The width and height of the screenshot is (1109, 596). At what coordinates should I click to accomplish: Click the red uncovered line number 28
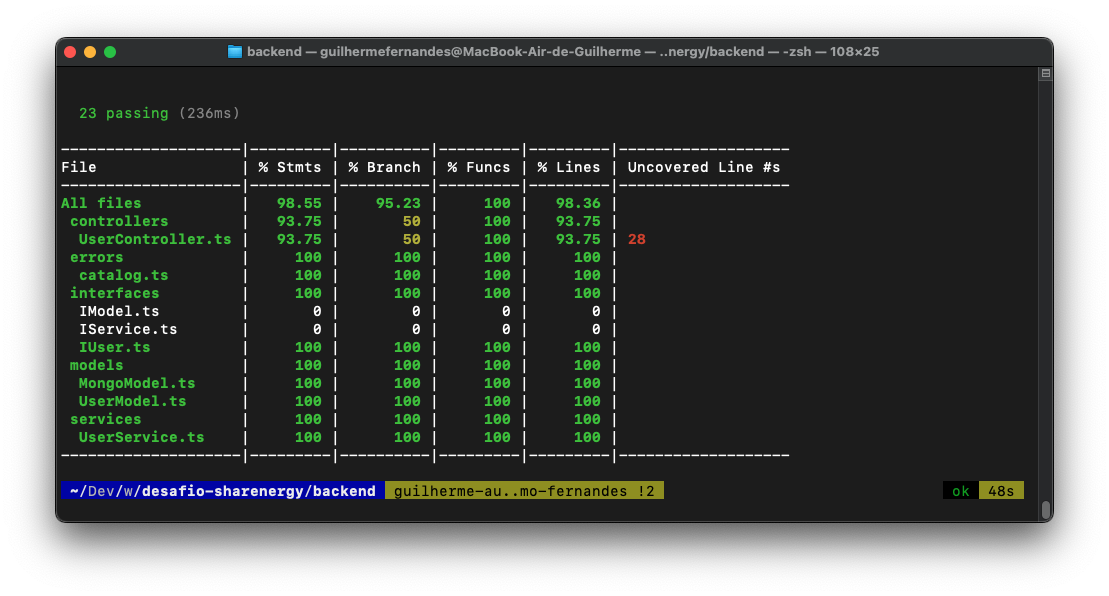(x=637, y=239)
